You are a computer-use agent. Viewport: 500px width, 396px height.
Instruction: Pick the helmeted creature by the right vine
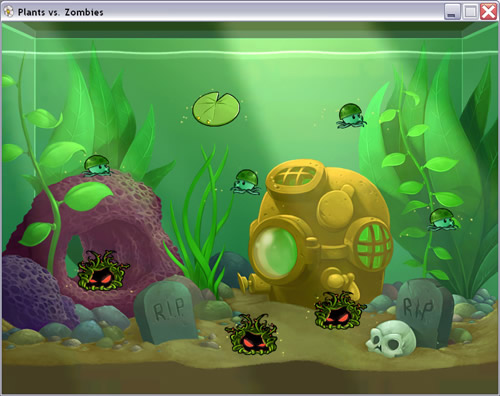pos(443,219)
